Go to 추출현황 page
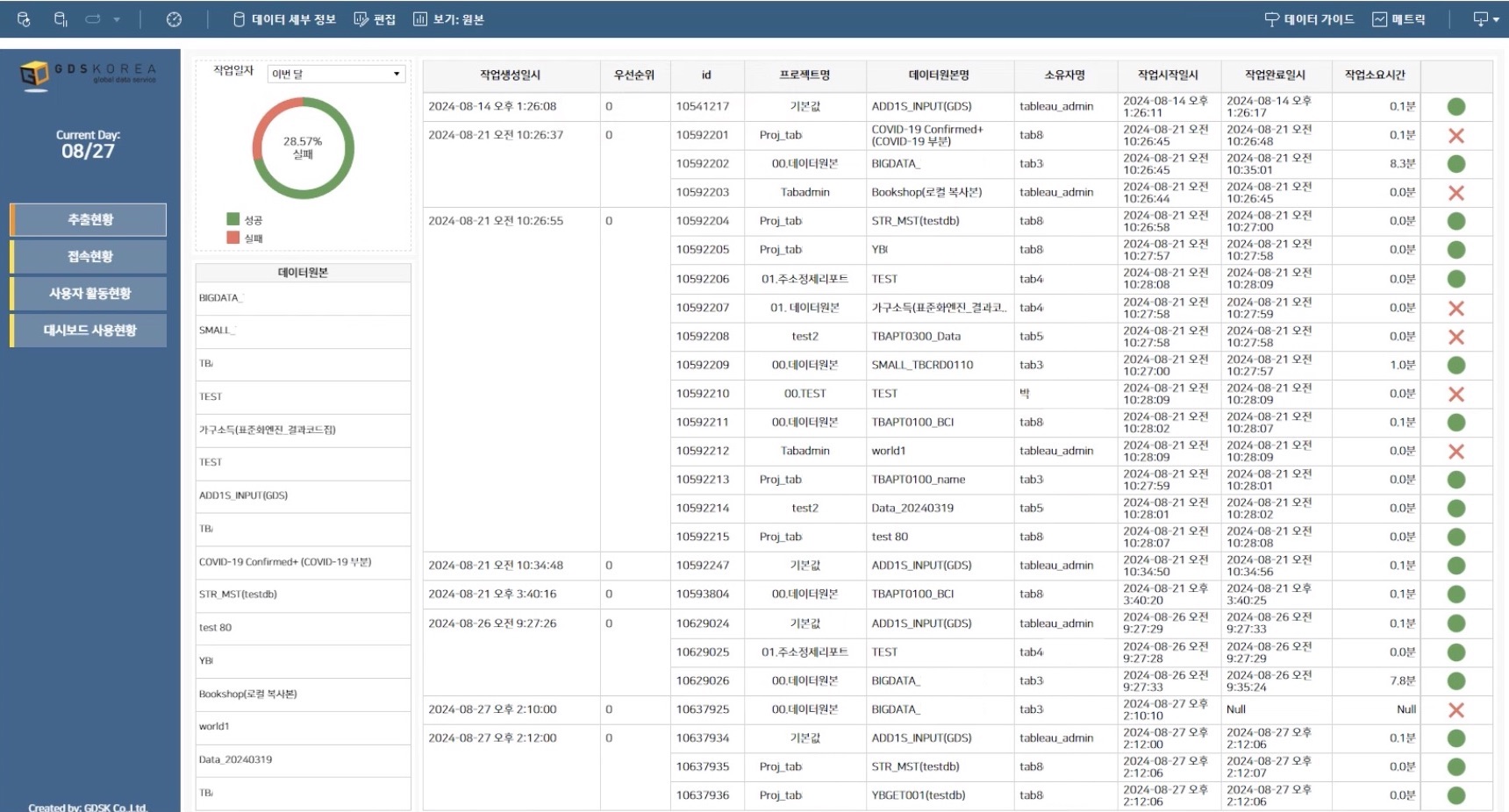Image resolution: width=1509 pixels, height=812 pixels. click(x=89, y=219)
